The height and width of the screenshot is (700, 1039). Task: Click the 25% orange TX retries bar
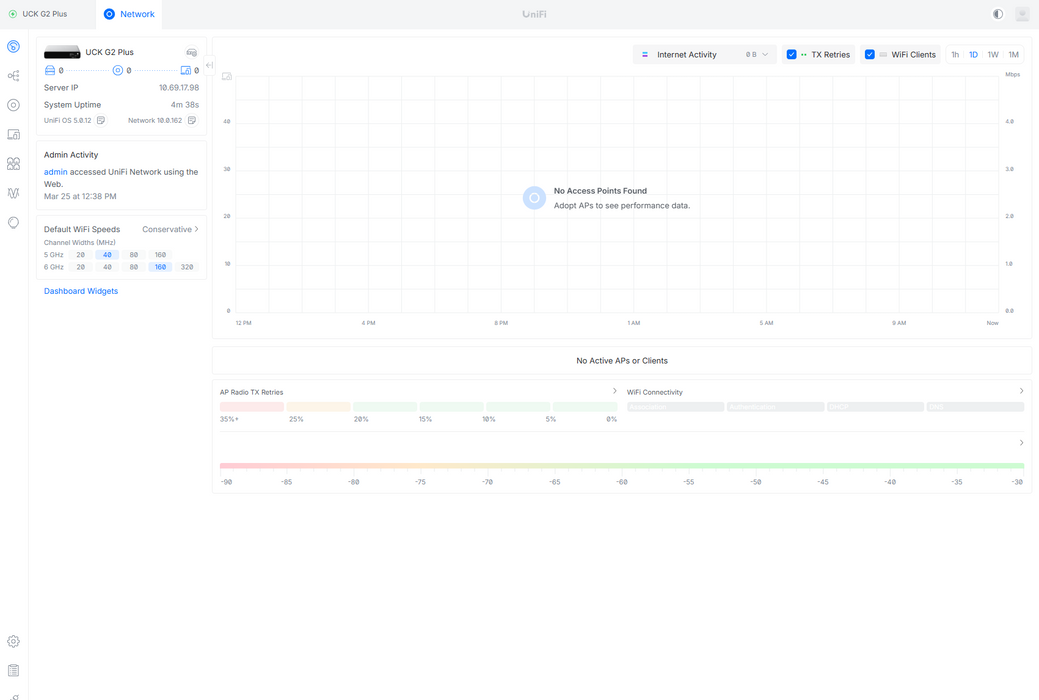[318, 406]
